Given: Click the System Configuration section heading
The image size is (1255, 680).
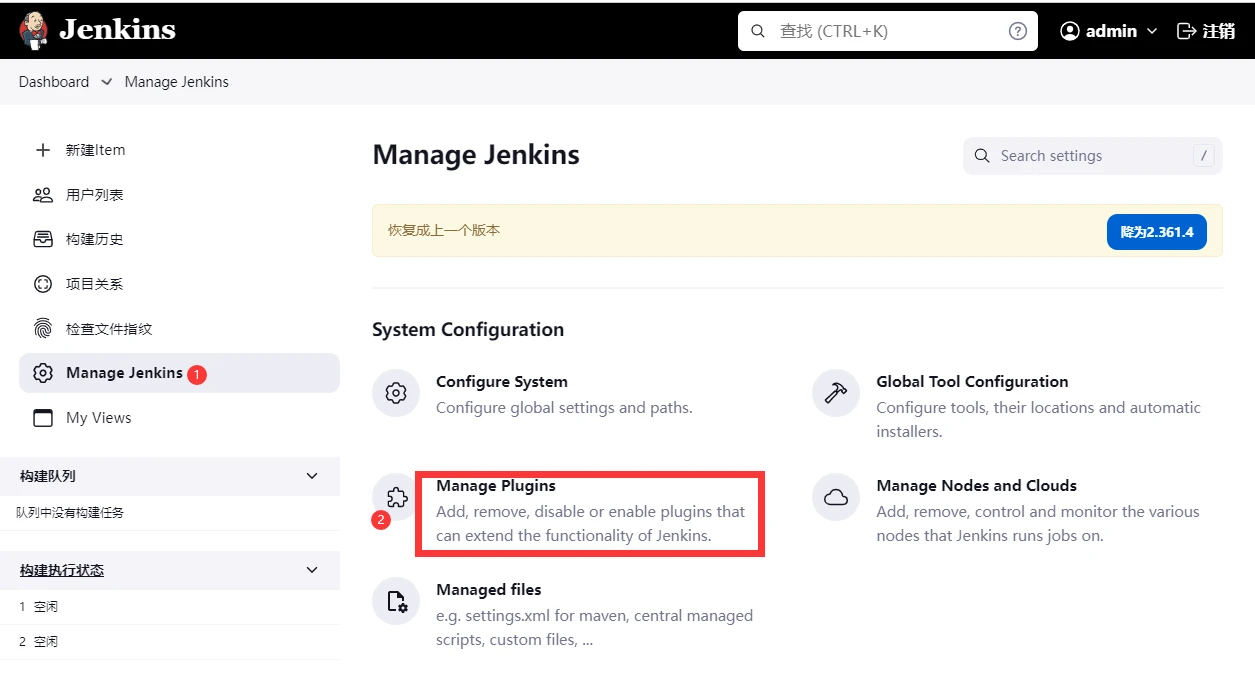Looking at the screenshot, I should tap(468, 330).
